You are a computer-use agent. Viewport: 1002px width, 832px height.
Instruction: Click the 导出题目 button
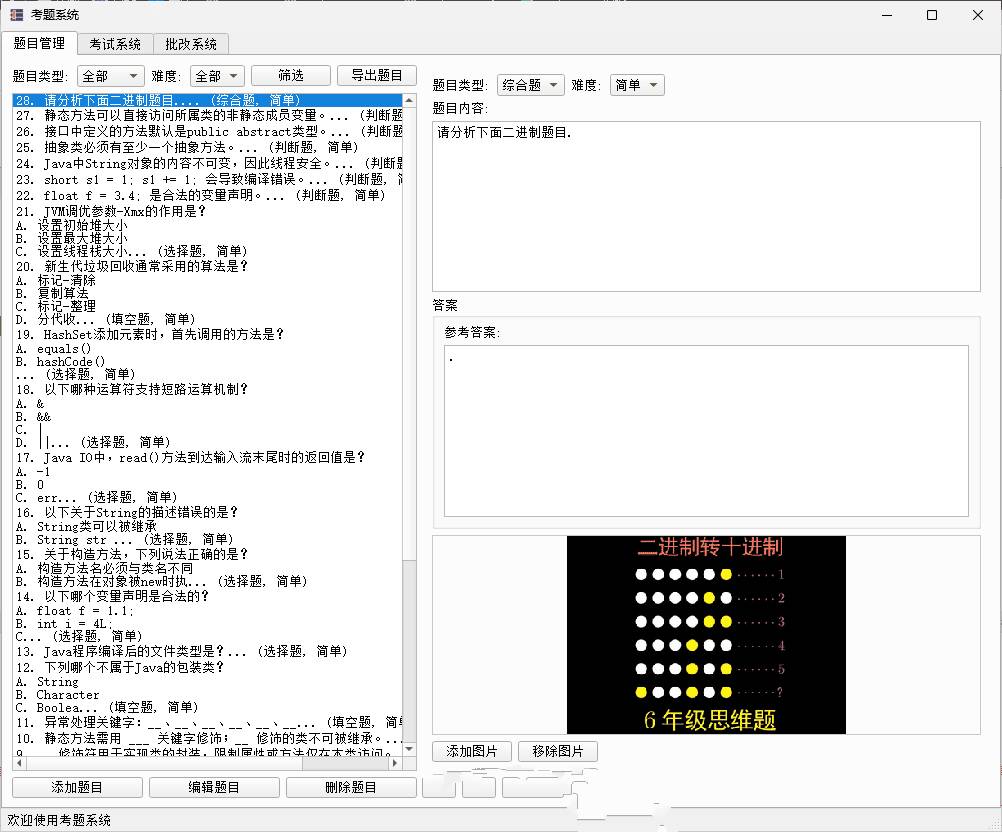376,76
